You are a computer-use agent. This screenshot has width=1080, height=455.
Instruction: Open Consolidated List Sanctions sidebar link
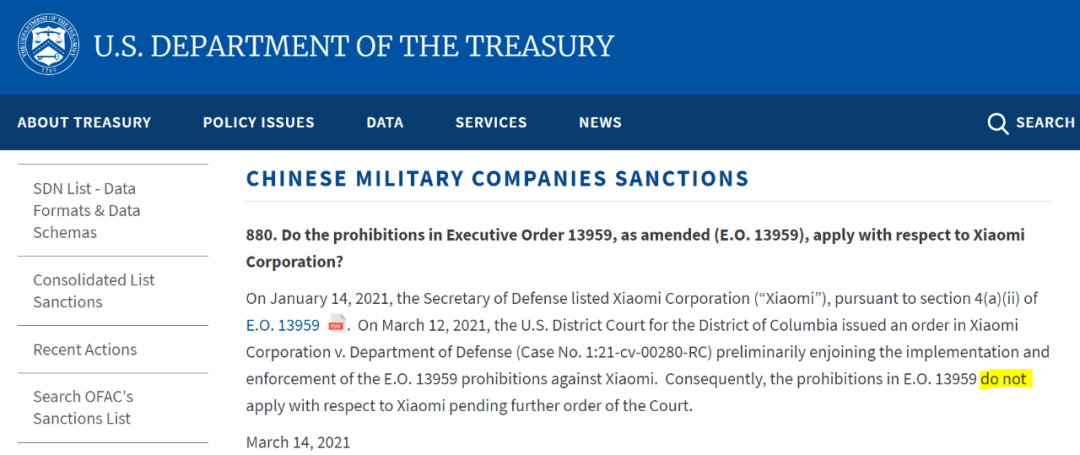[x=94, y=290]
